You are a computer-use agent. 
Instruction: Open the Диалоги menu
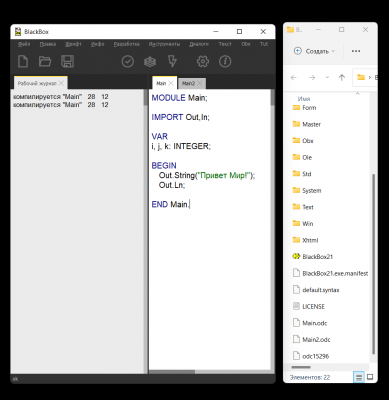199,44
